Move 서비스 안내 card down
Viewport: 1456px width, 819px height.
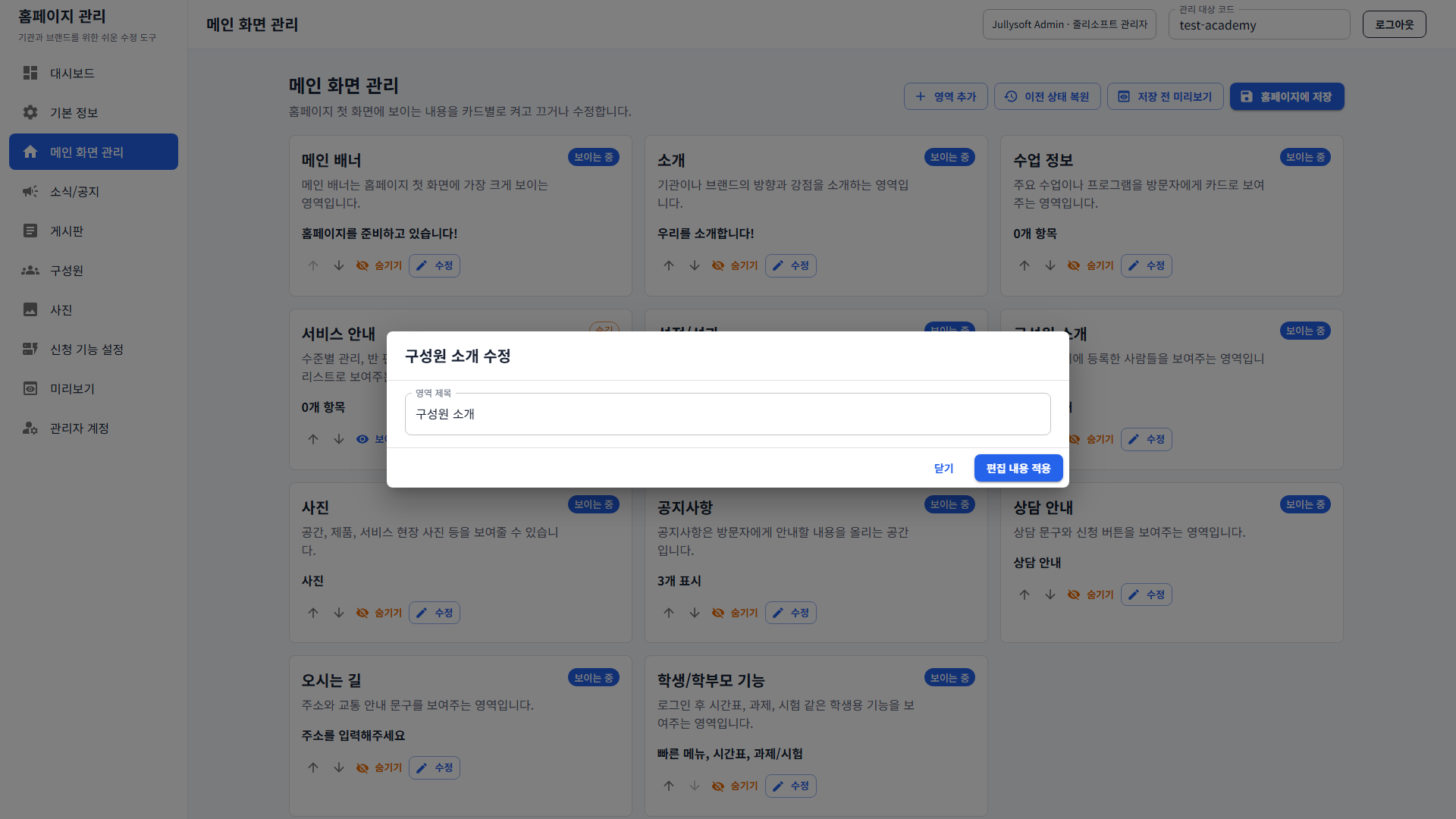(x=339, y=439)
